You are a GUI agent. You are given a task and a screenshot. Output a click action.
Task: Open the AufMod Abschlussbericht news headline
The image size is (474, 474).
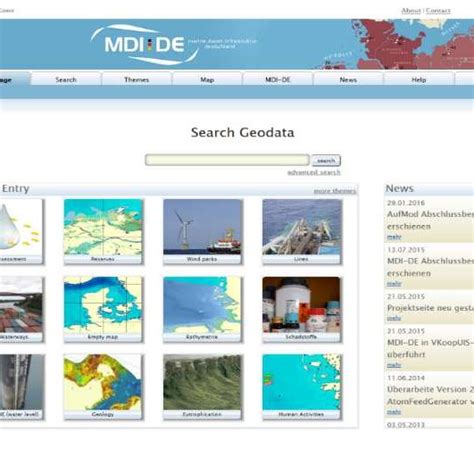(x=430, y=220)
